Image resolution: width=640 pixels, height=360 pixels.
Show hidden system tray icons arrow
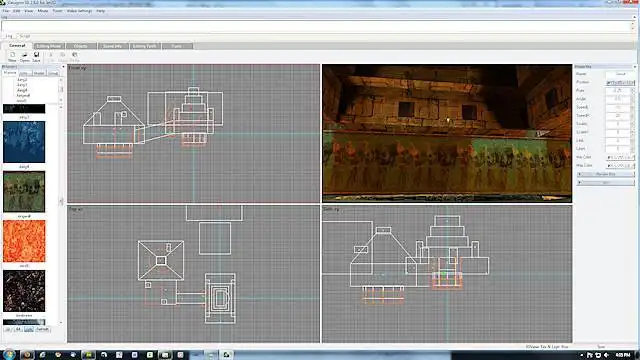(x=582, y=355)
